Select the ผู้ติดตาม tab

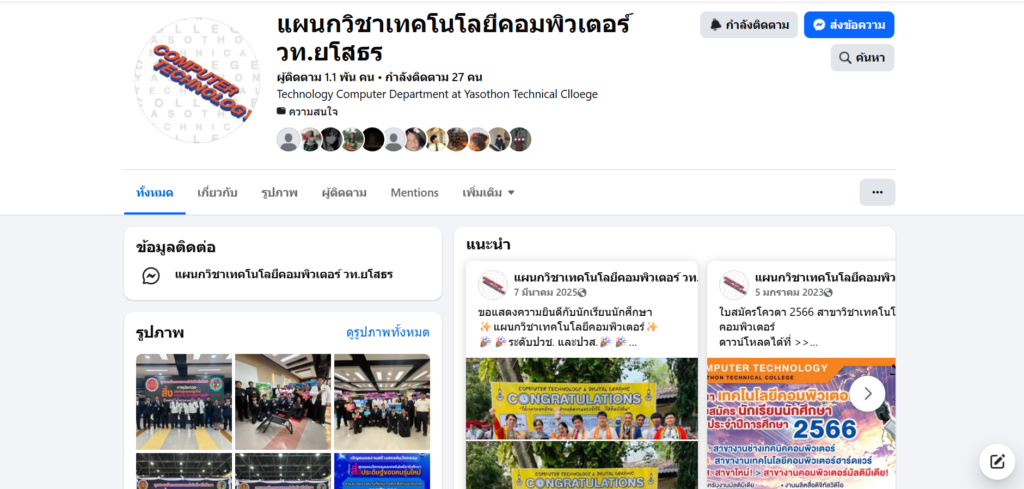344,193
